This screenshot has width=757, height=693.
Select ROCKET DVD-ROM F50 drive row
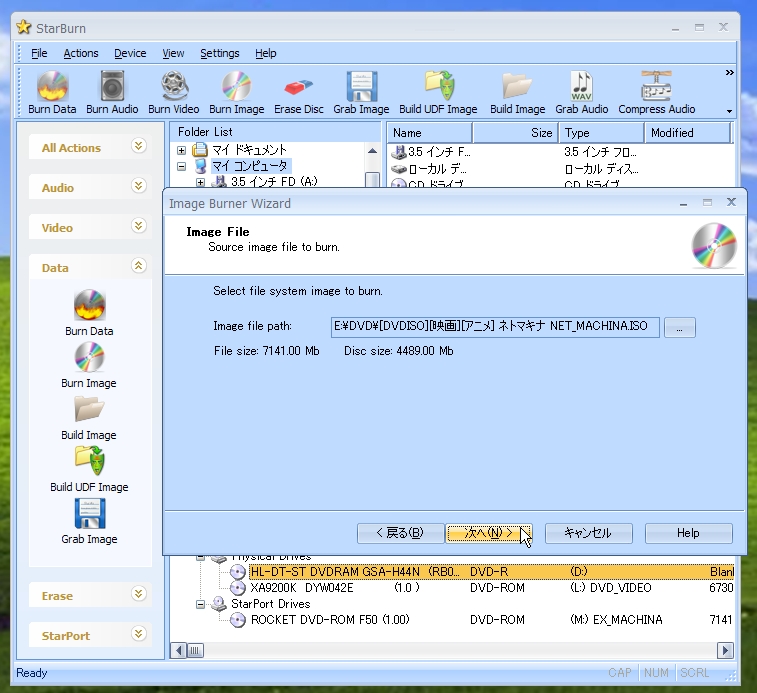(x=482, y=620)
